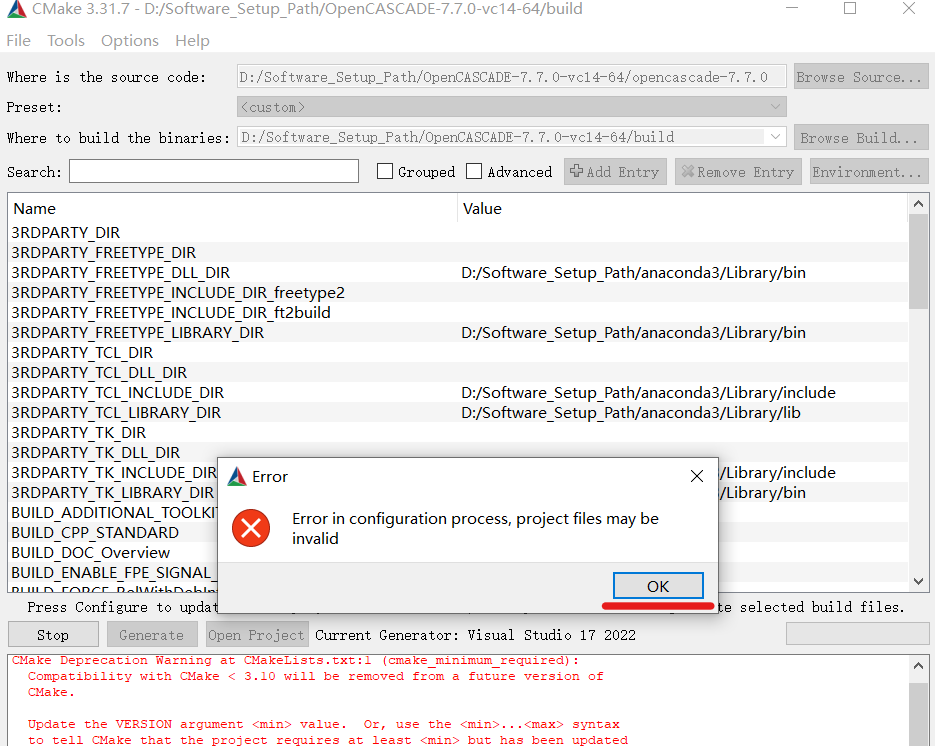Click OK in the Error dialog
935x746 pixels.
click(x=658, y=586)
